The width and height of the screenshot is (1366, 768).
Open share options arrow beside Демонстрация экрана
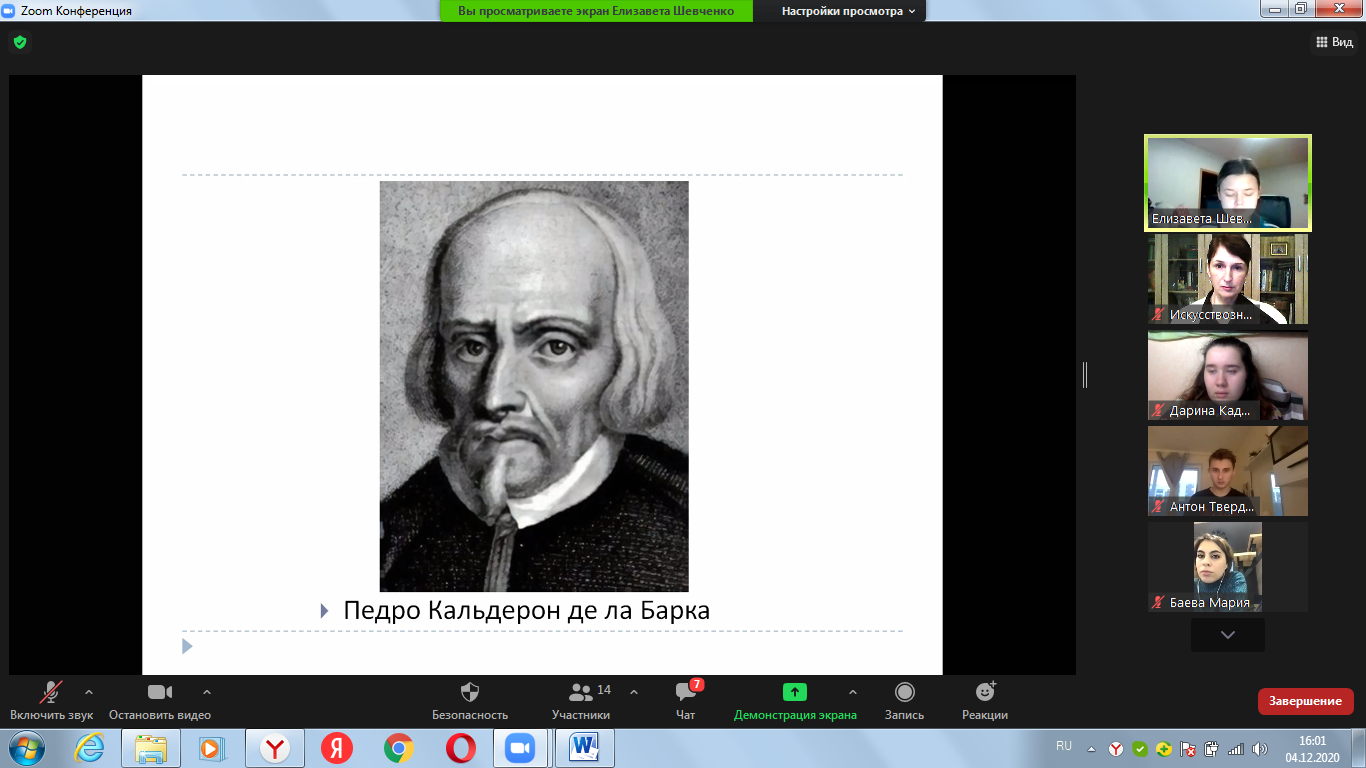pyautogui.click(x=853, y=692)
